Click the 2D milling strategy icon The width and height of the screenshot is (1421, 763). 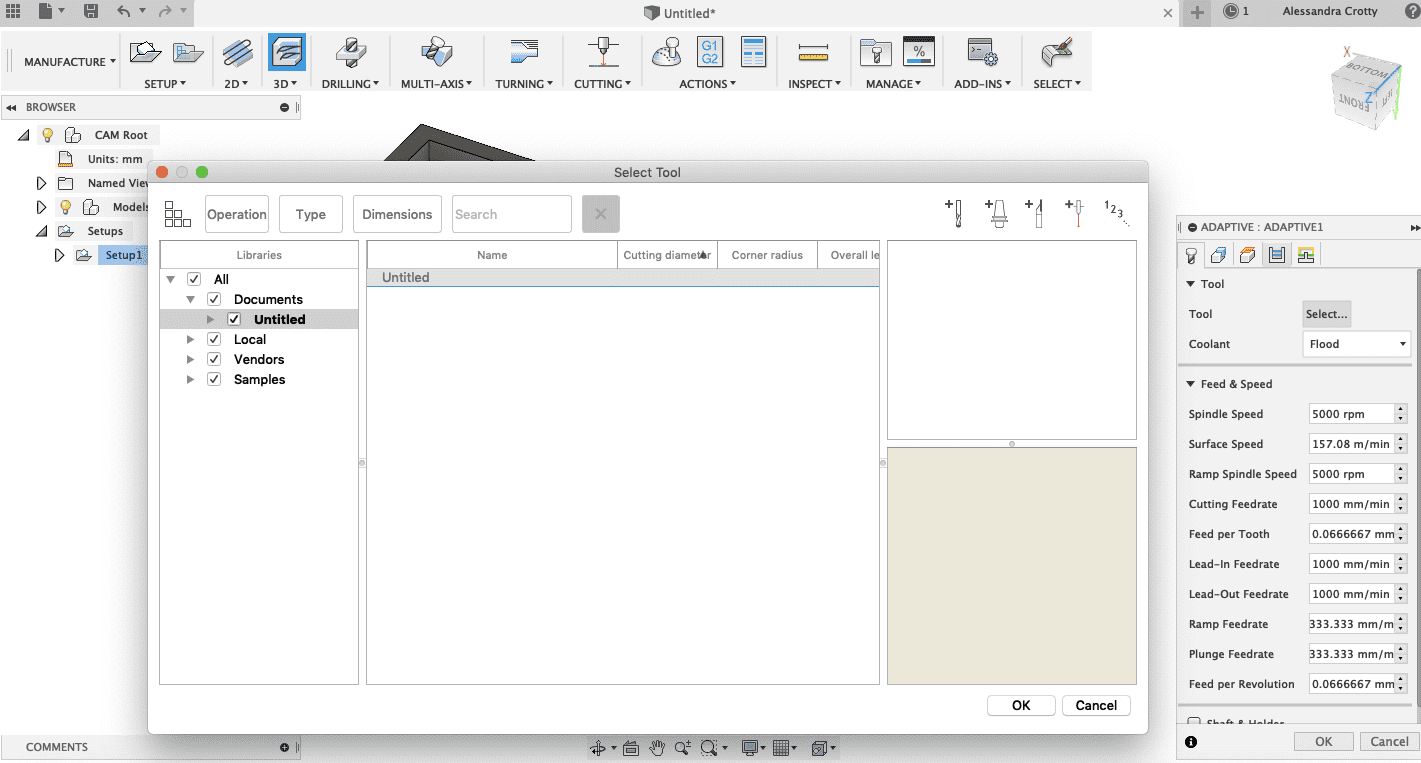tap(237, 52)
